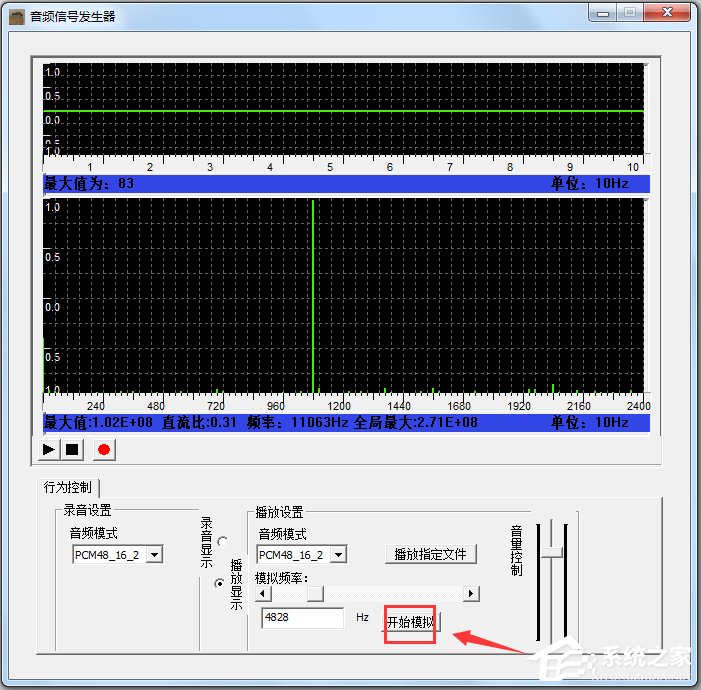Click the green spectrum peak line
Viewport: 701px width, 690px height.
[313, 296]
